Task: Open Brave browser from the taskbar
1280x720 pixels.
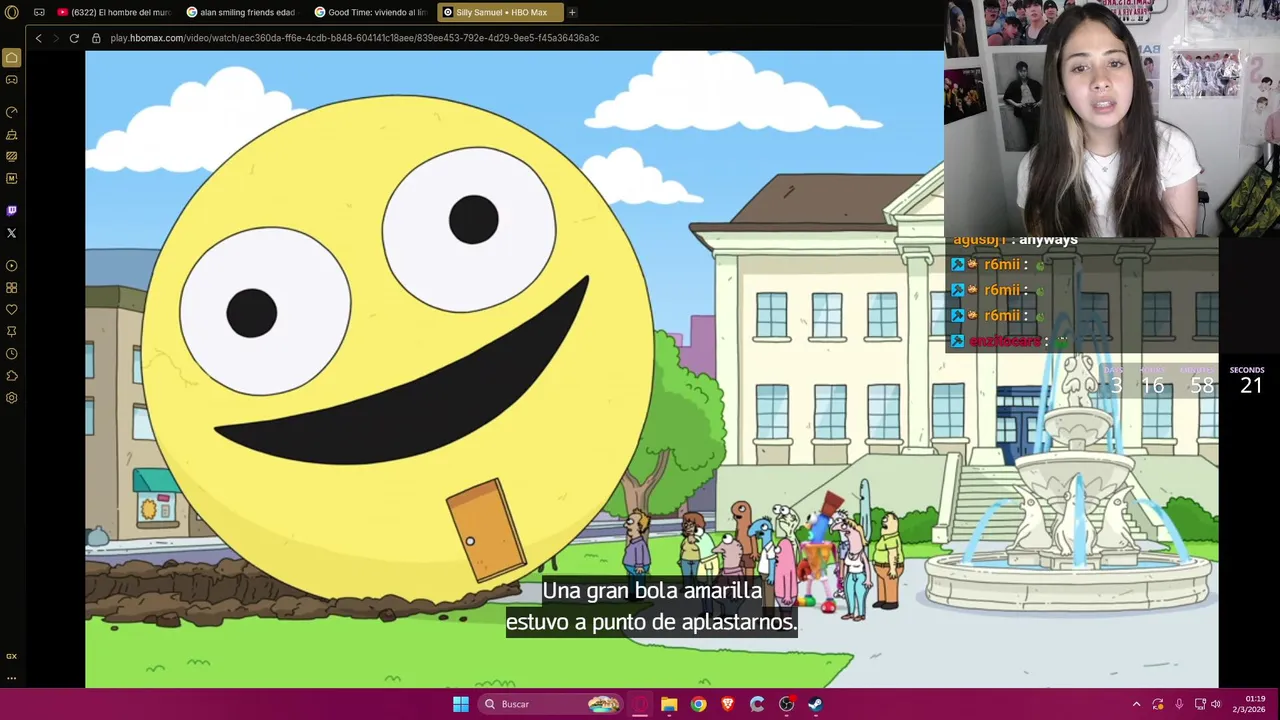Action: pos(728,704)
